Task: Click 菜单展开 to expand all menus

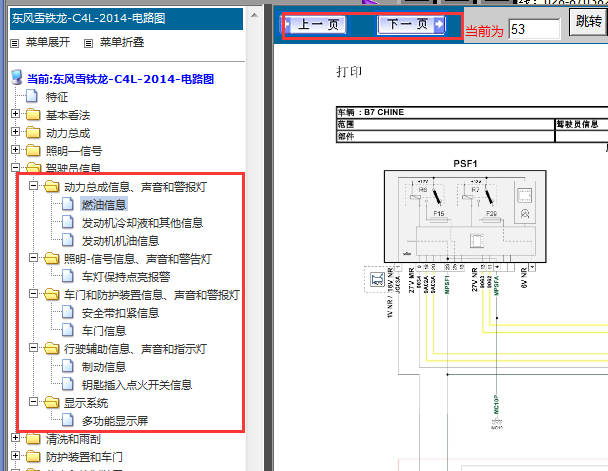Action: click(x=48, y=42)
